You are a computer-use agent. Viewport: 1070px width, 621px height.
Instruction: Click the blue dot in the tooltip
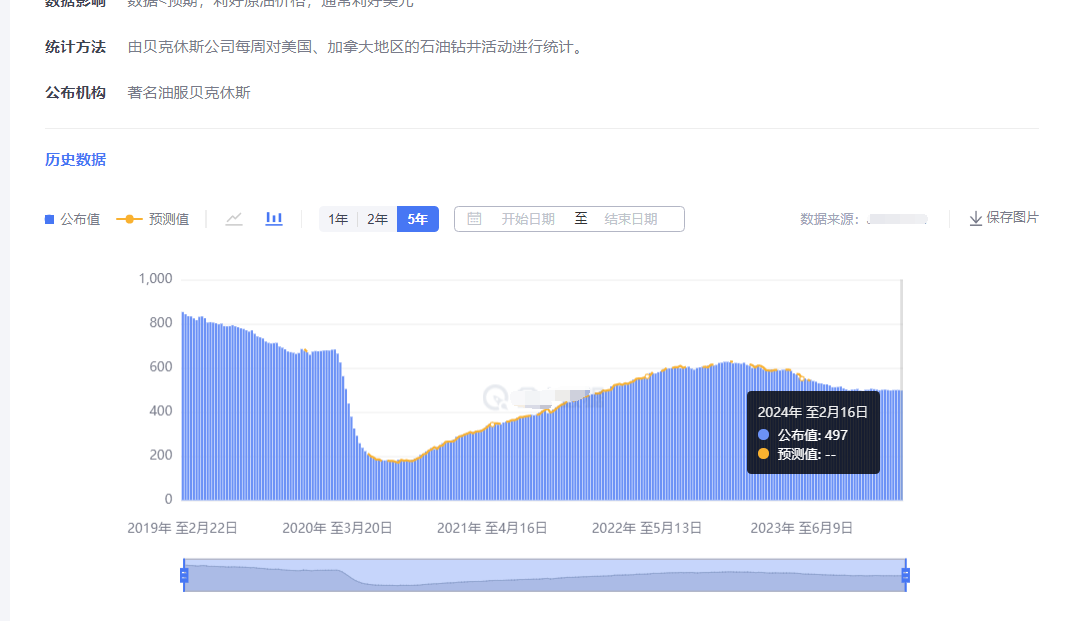(x=765, y=435)
